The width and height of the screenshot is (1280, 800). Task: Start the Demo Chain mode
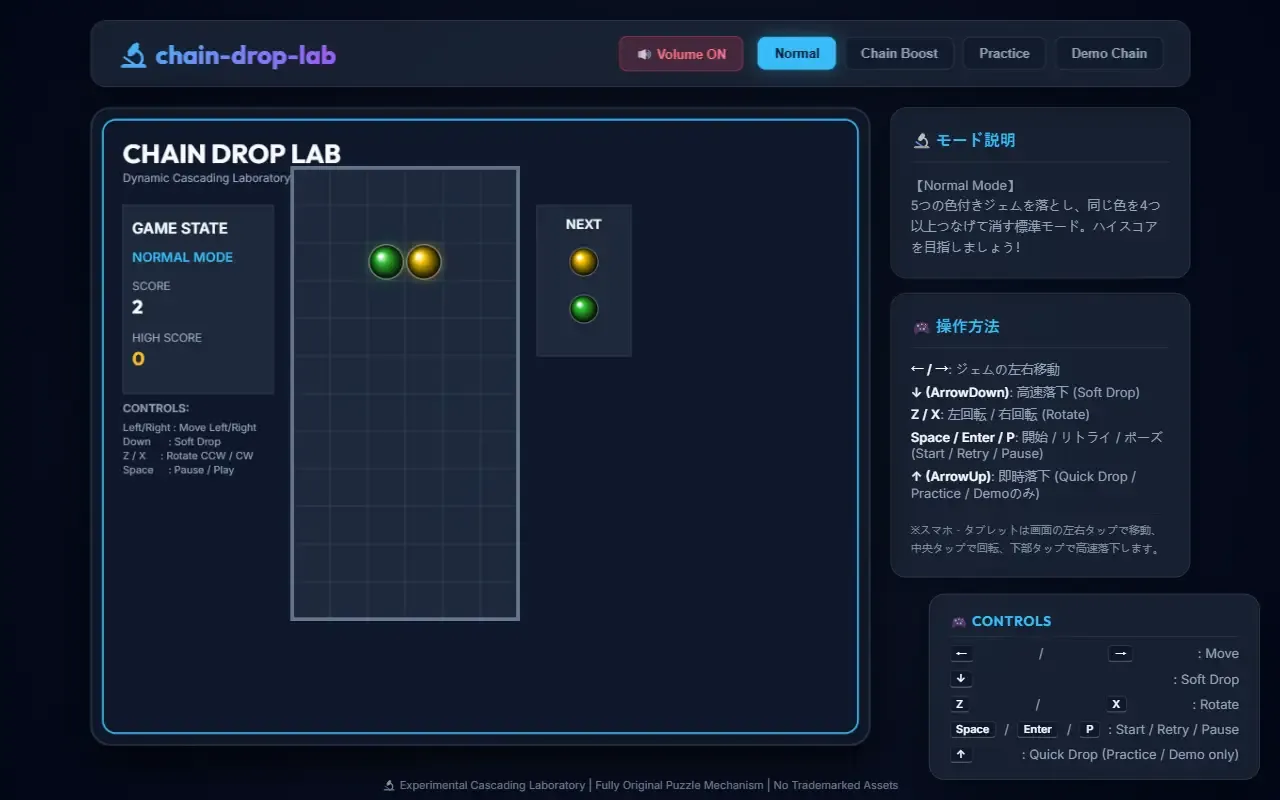[x=1109, y=53]
